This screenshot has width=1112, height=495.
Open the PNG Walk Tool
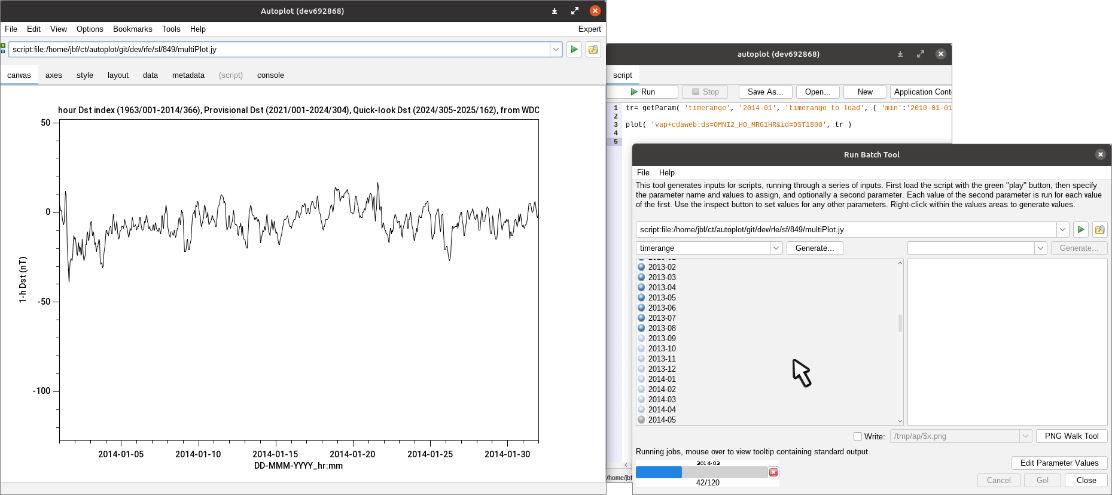pos(1072,436)
